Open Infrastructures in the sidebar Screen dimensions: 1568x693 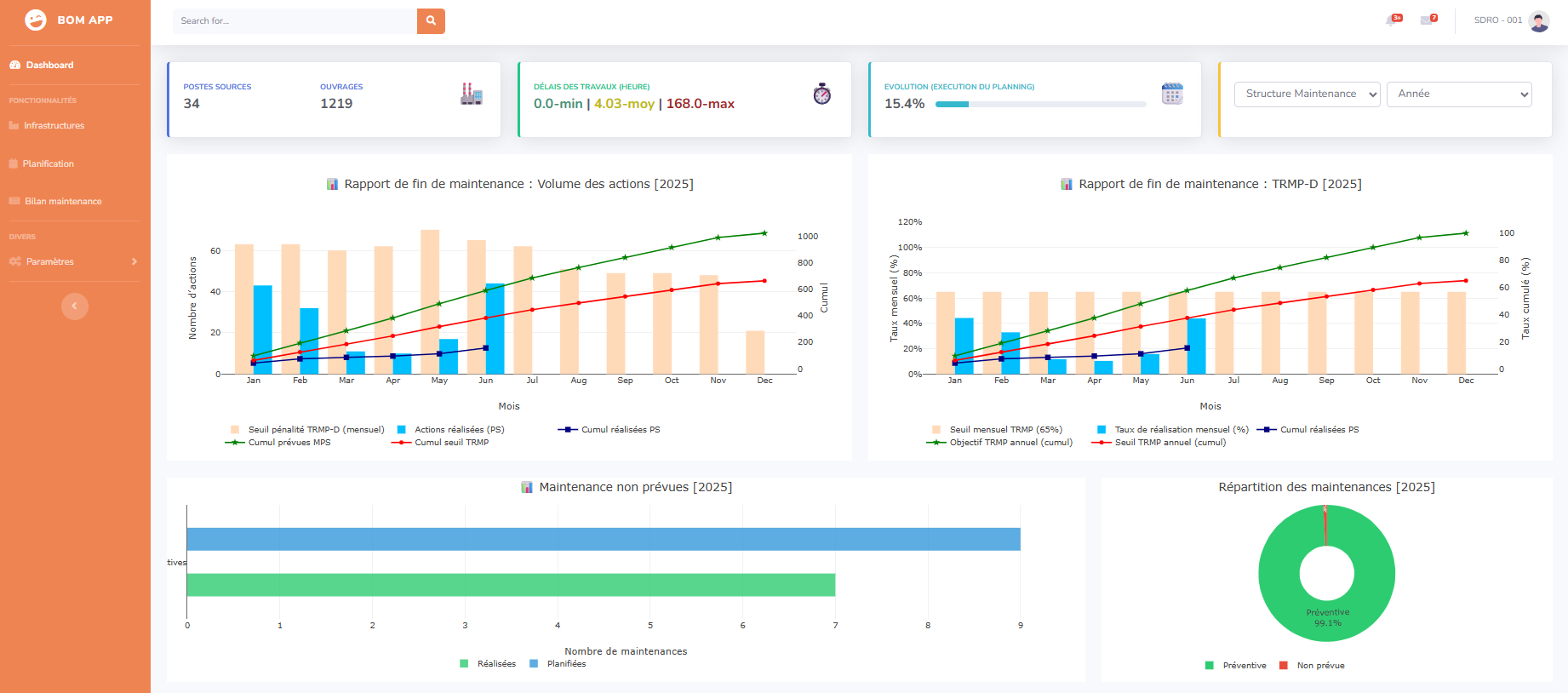tap(54, 125)
